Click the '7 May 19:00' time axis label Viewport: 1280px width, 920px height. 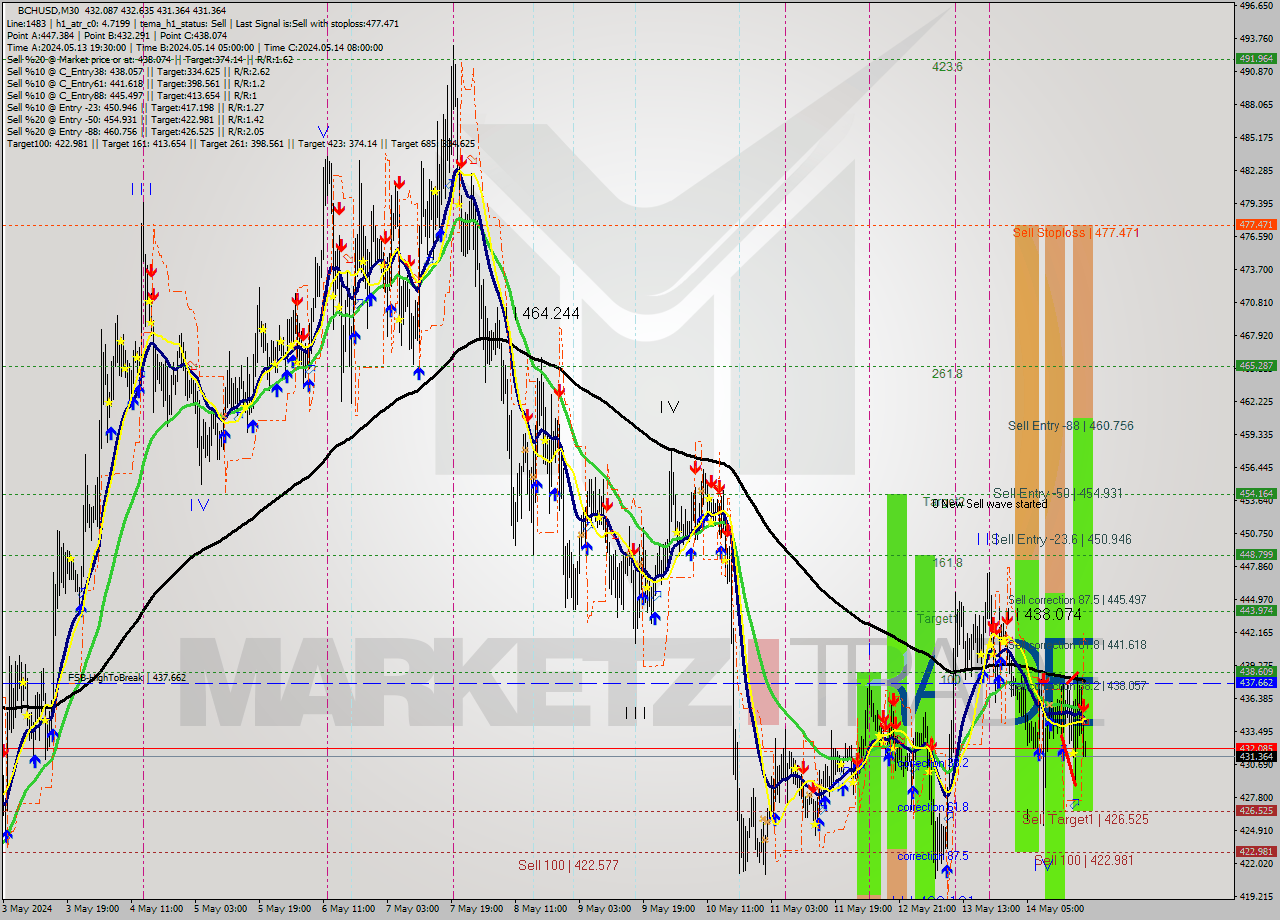[475, 909]
